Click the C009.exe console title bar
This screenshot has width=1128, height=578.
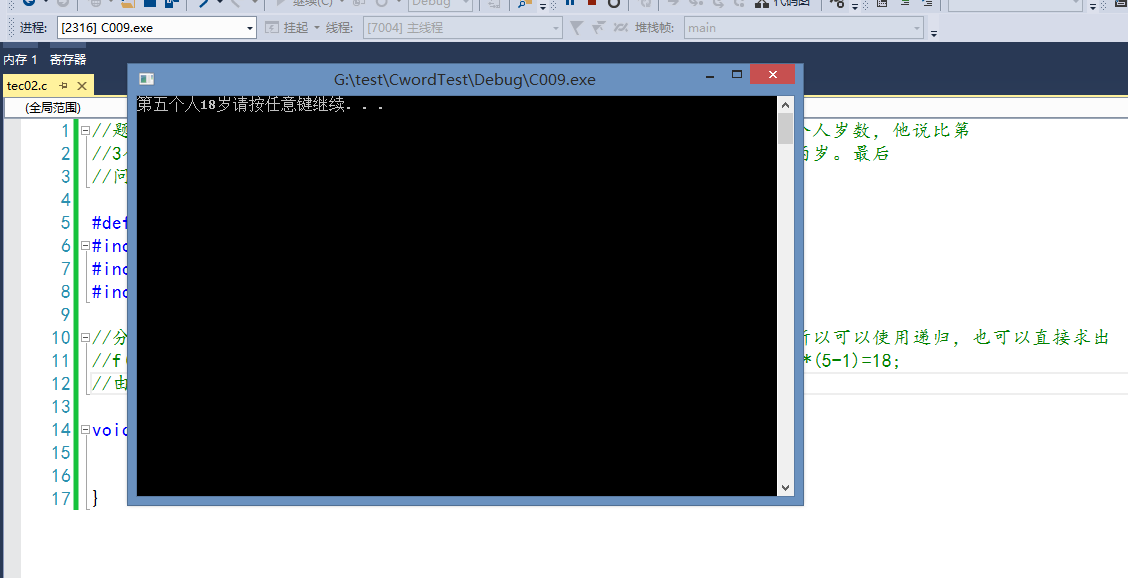pos(465,79)
